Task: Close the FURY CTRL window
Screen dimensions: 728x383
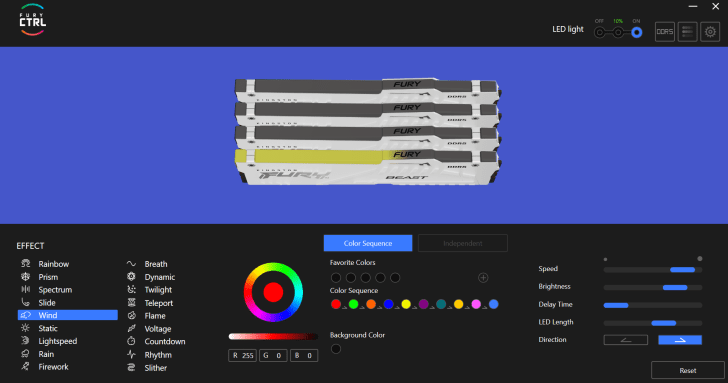Action: (715, 6)
